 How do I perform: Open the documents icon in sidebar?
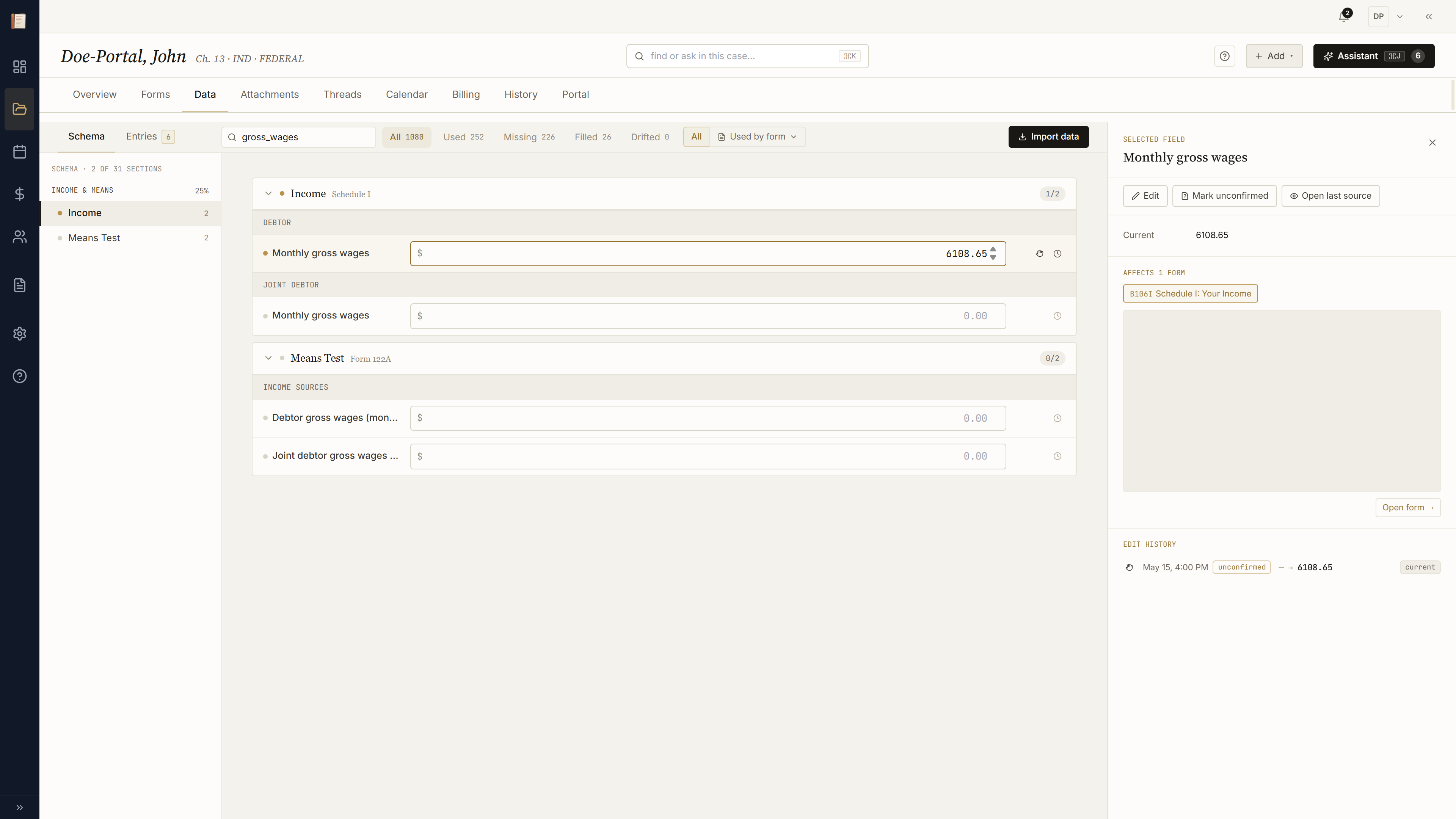(20, 285)
